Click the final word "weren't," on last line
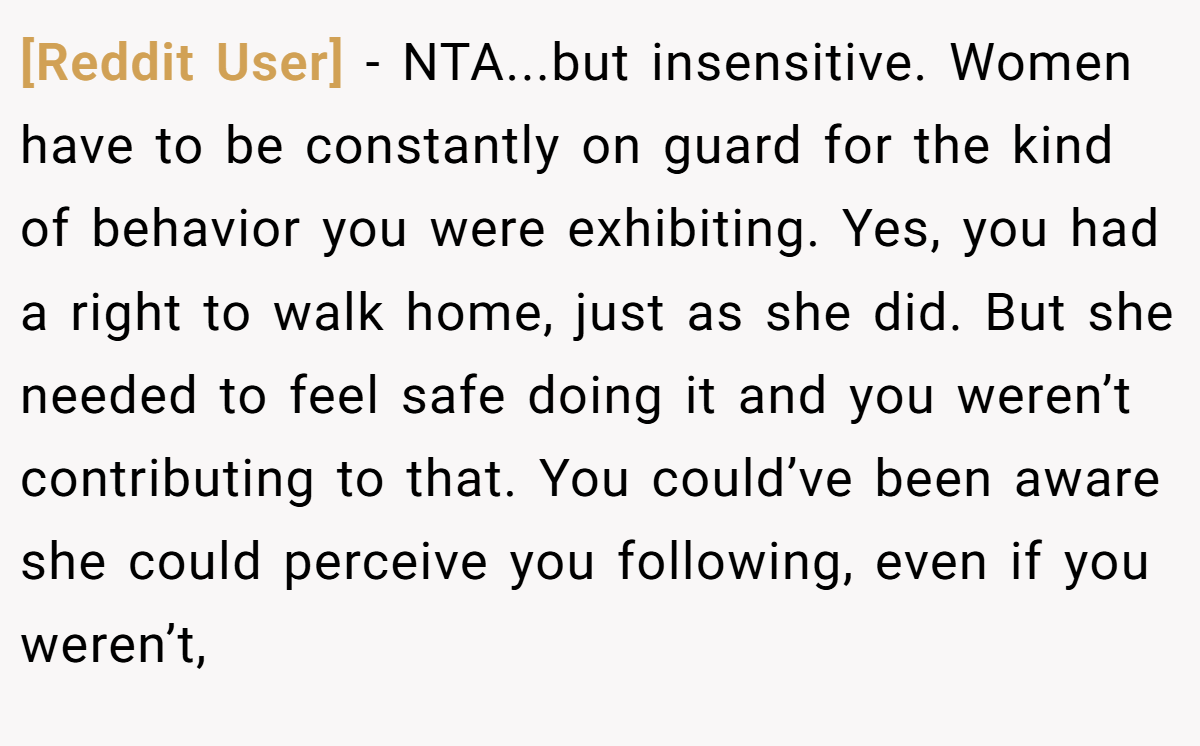Viewport: 1200px width, 746px height. [x=113, y=646]
